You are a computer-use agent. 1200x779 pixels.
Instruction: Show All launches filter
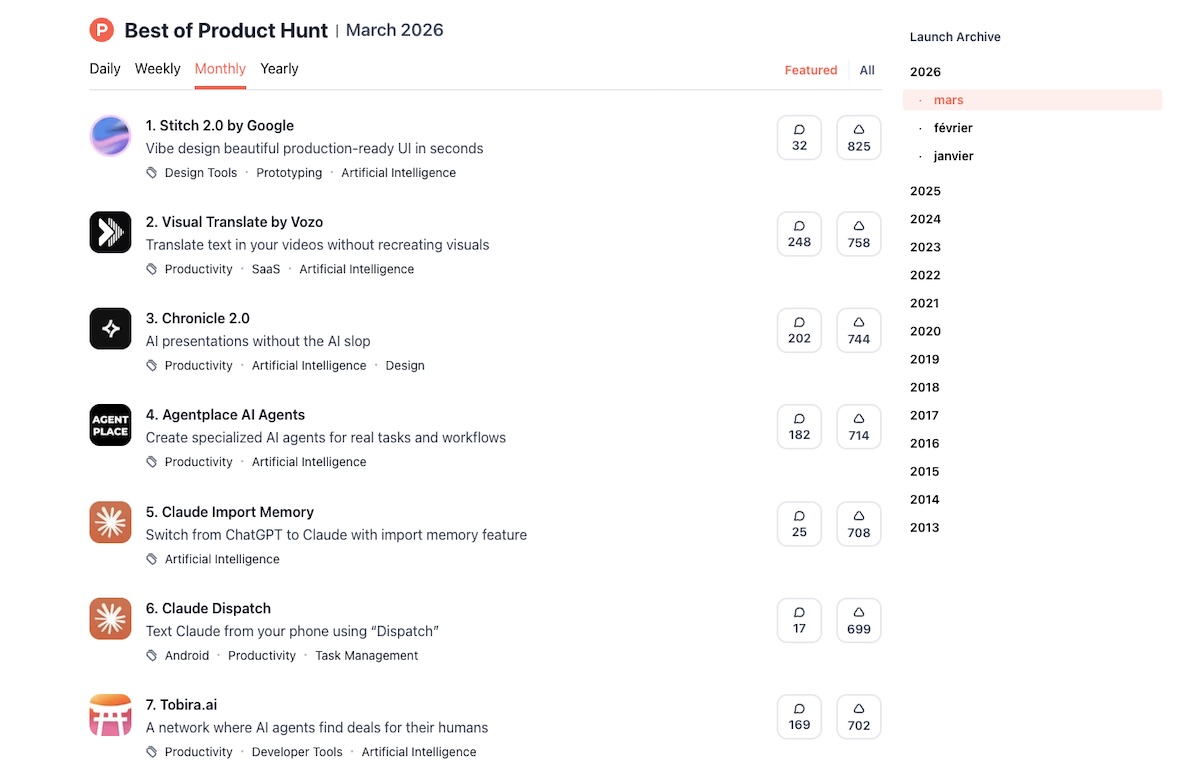click(867, 70)
